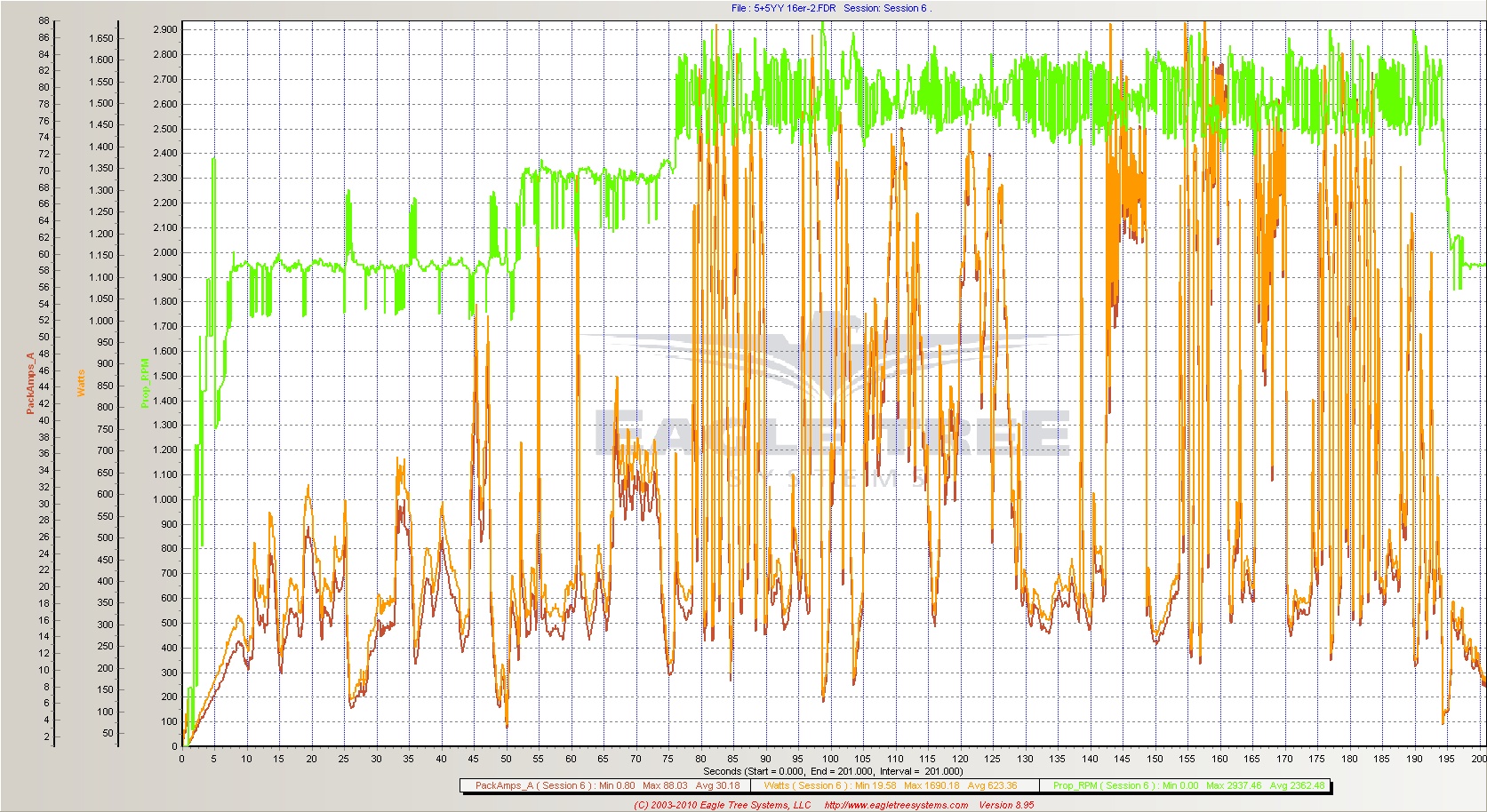Click the 2.900 tick on the Prop_RPM axis
1487x812 pixels.
pyautogui.click(x=165, y=29)
